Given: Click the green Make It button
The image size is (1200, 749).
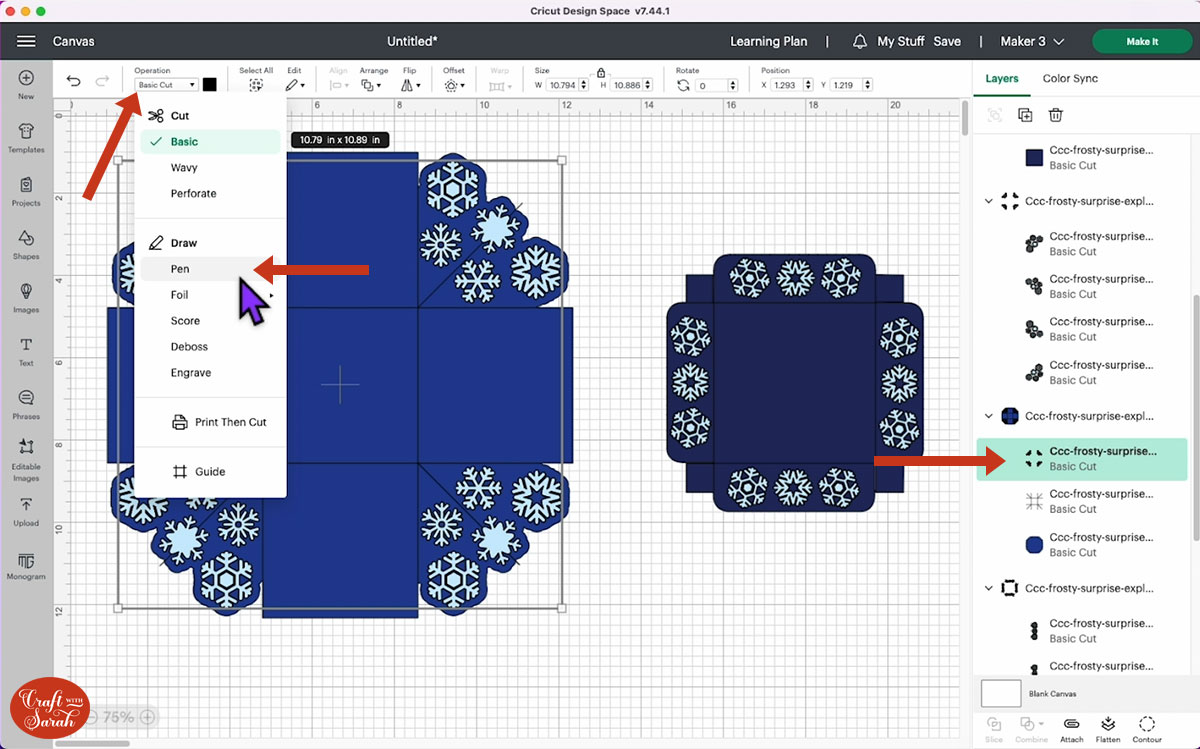Looking at the screenshot, I should click(x=1141, y=42).
